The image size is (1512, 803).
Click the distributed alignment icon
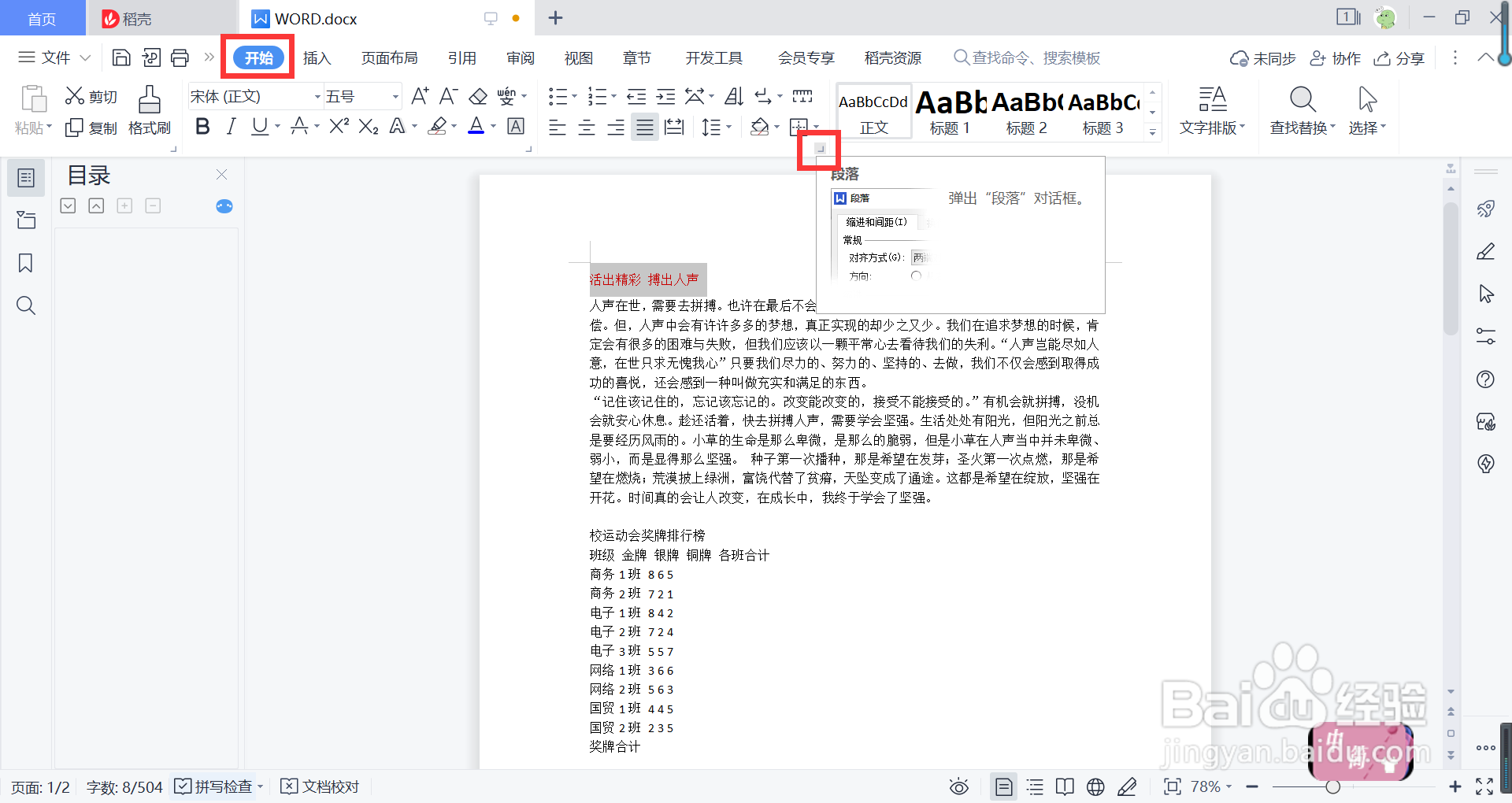pos(674,127)
